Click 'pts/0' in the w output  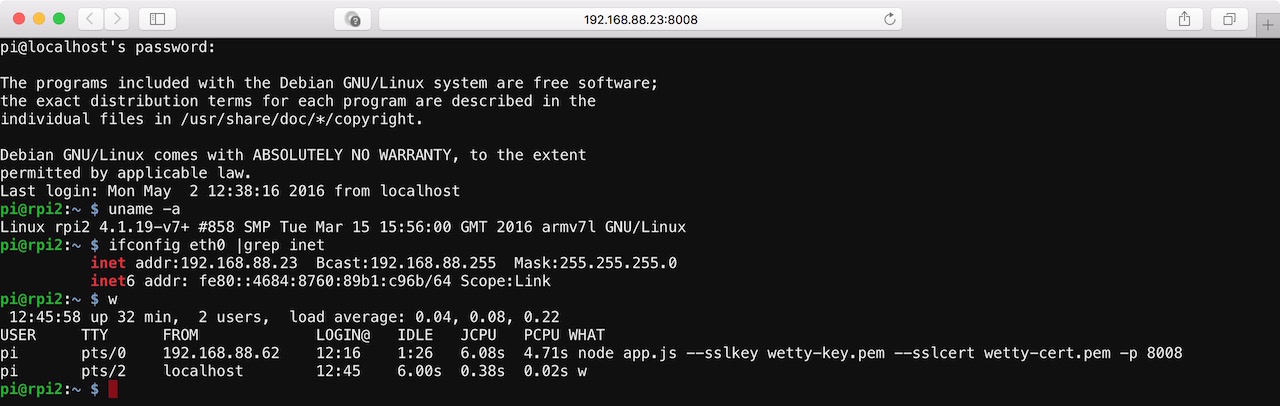click(x=104, y=353)
